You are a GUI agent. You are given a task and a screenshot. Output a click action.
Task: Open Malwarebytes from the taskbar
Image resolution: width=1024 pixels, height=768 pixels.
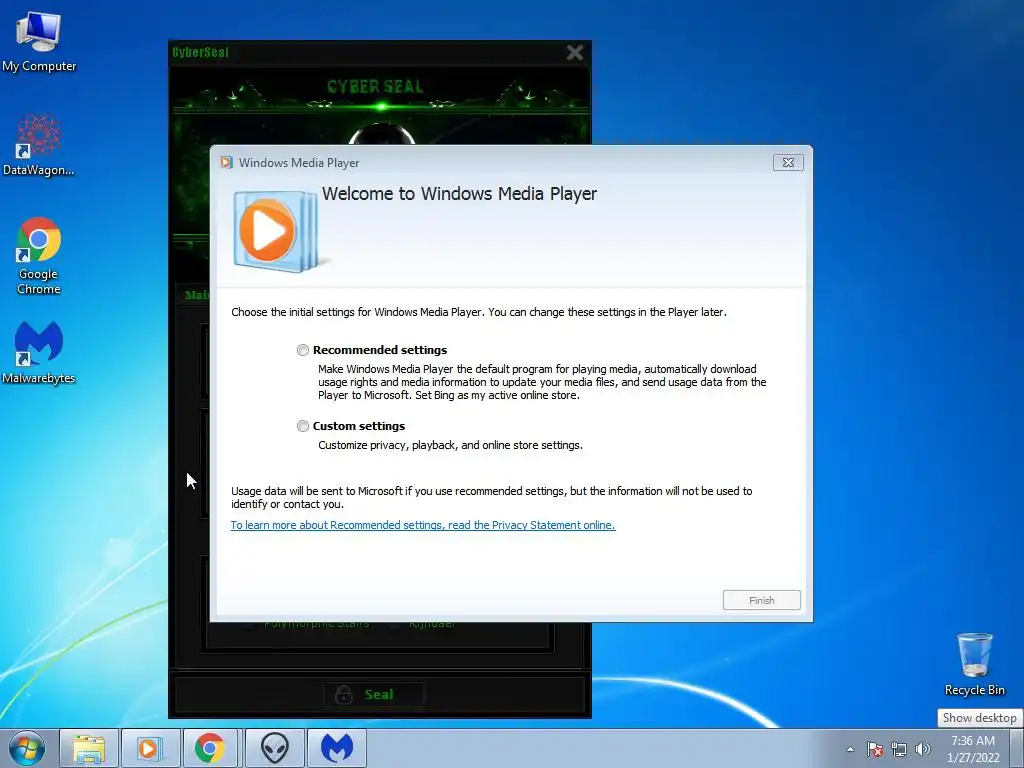tap(337, 748)
